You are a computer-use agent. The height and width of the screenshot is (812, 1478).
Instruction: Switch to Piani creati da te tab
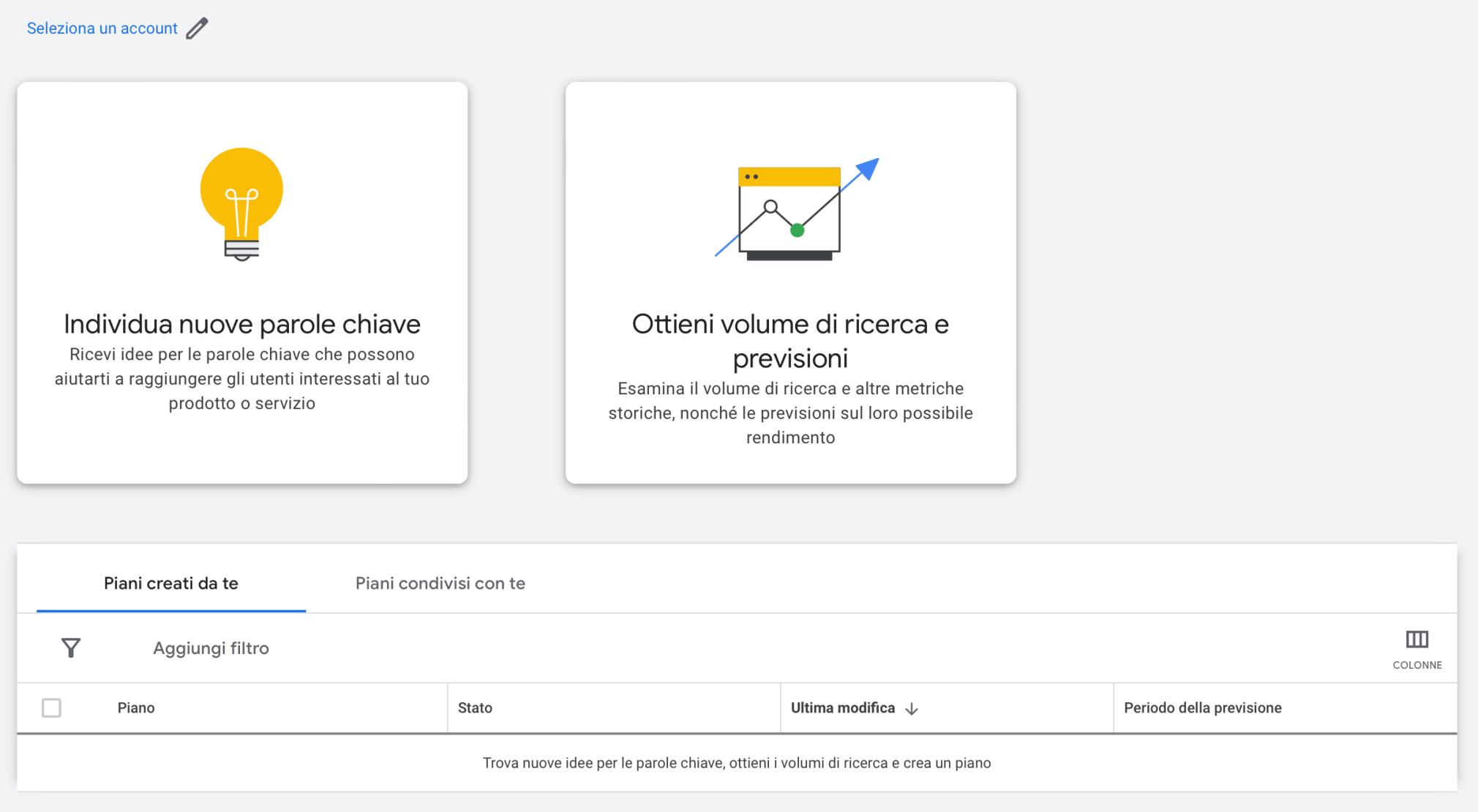(171, 583)
